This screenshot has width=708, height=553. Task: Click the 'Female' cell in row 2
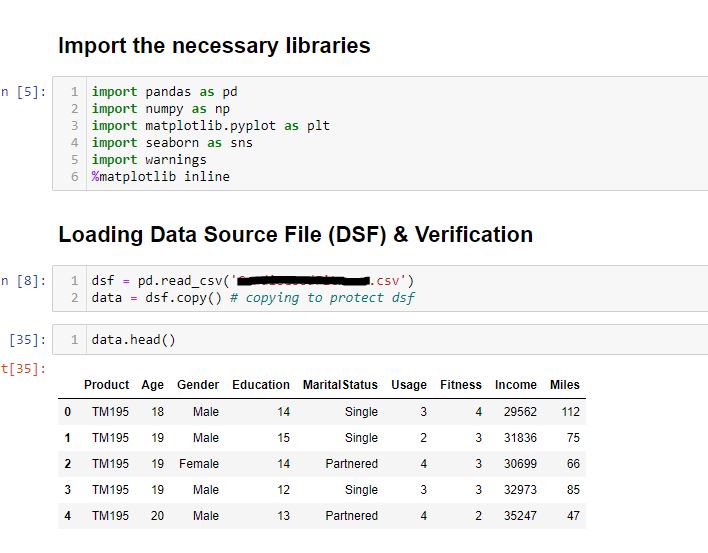[x=199, y=464]
